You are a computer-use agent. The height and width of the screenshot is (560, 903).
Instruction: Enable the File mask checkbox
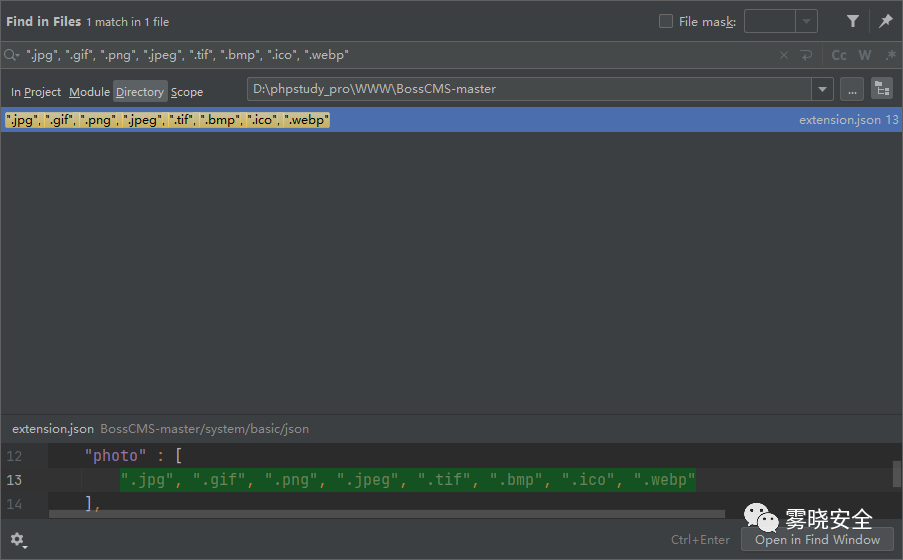(x=666, y=21)
